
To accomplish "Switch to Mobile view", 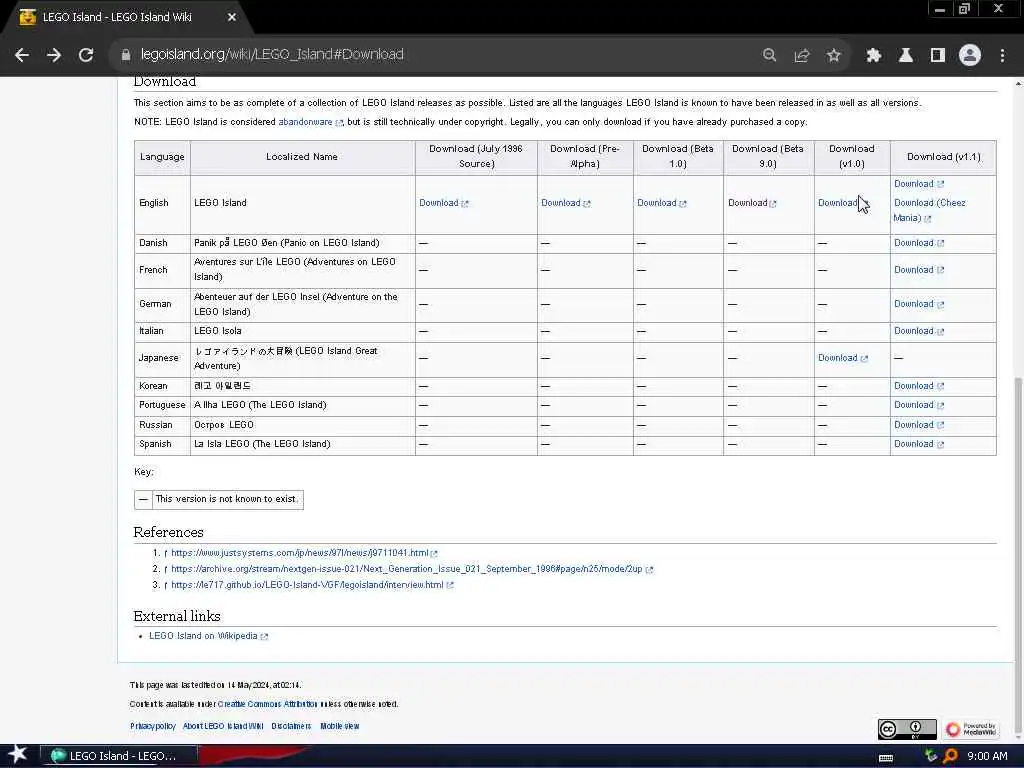I will point(340,726).
